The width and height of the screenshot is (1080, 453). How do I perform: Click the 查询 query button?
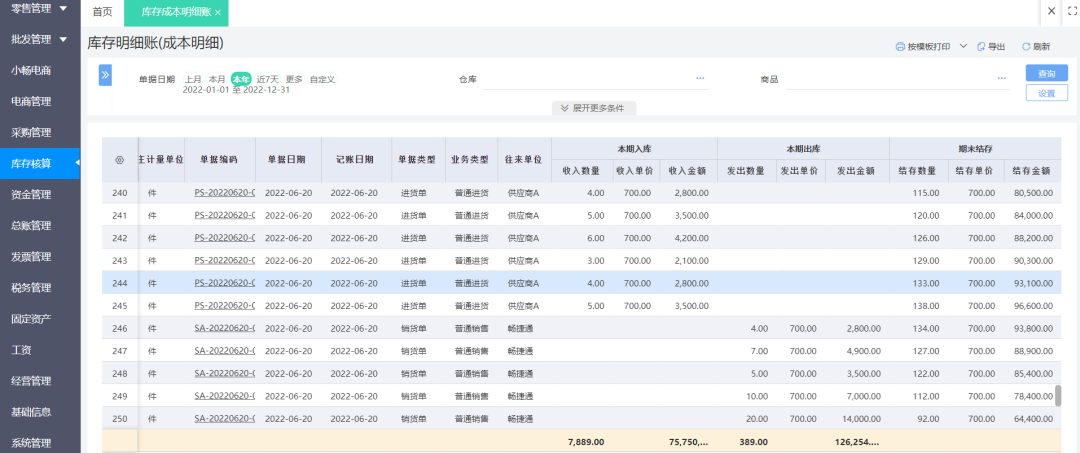[x=1046, y=73]
